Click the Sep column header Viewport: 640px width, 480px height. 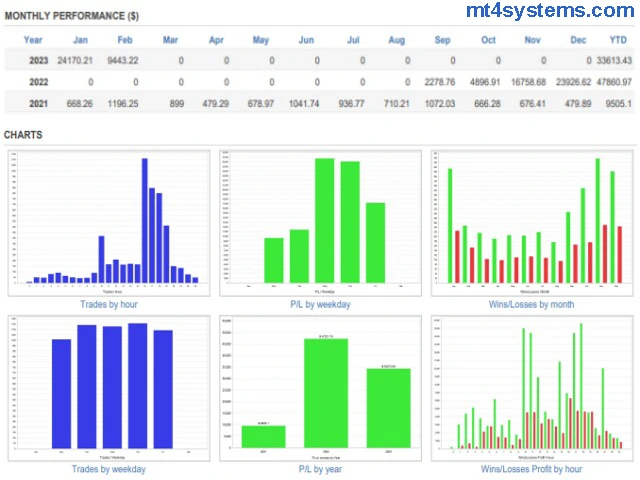point(442,40)
